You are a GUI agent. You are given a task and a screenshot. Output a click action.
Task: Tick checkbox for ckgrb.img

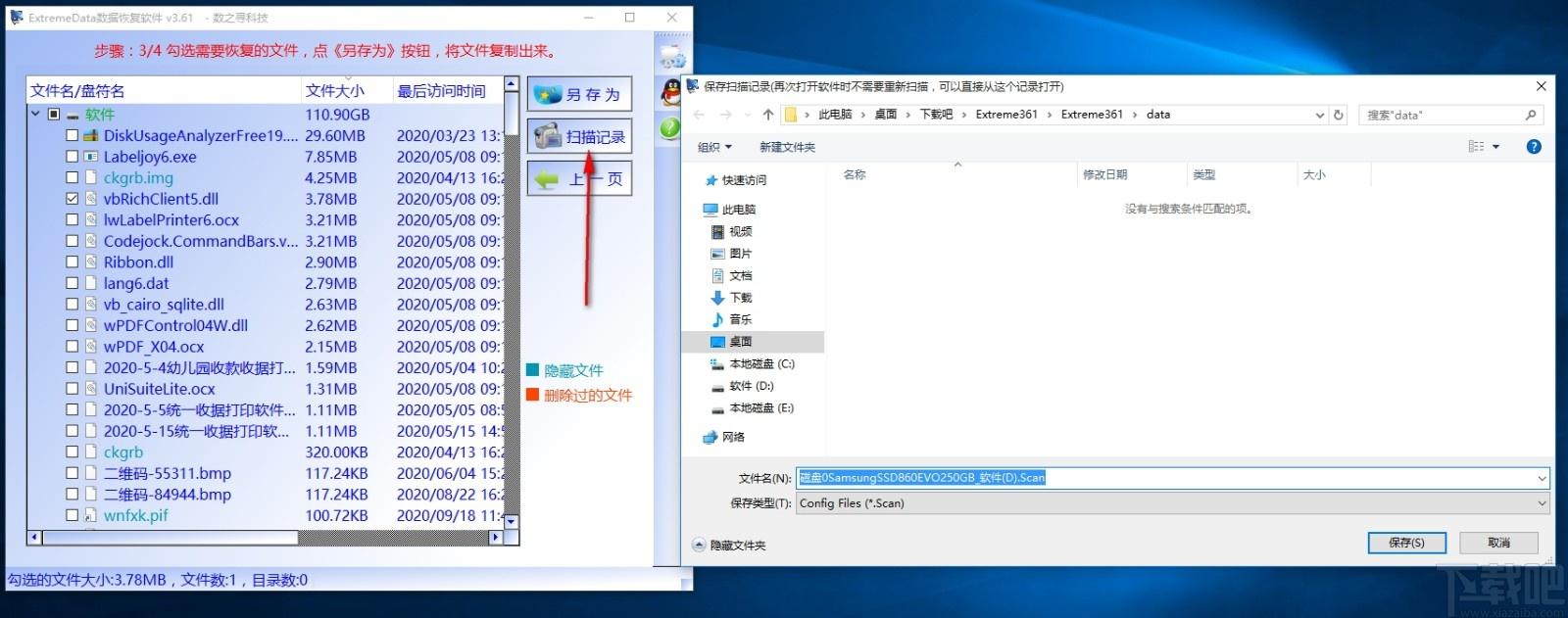pos(73,177)
